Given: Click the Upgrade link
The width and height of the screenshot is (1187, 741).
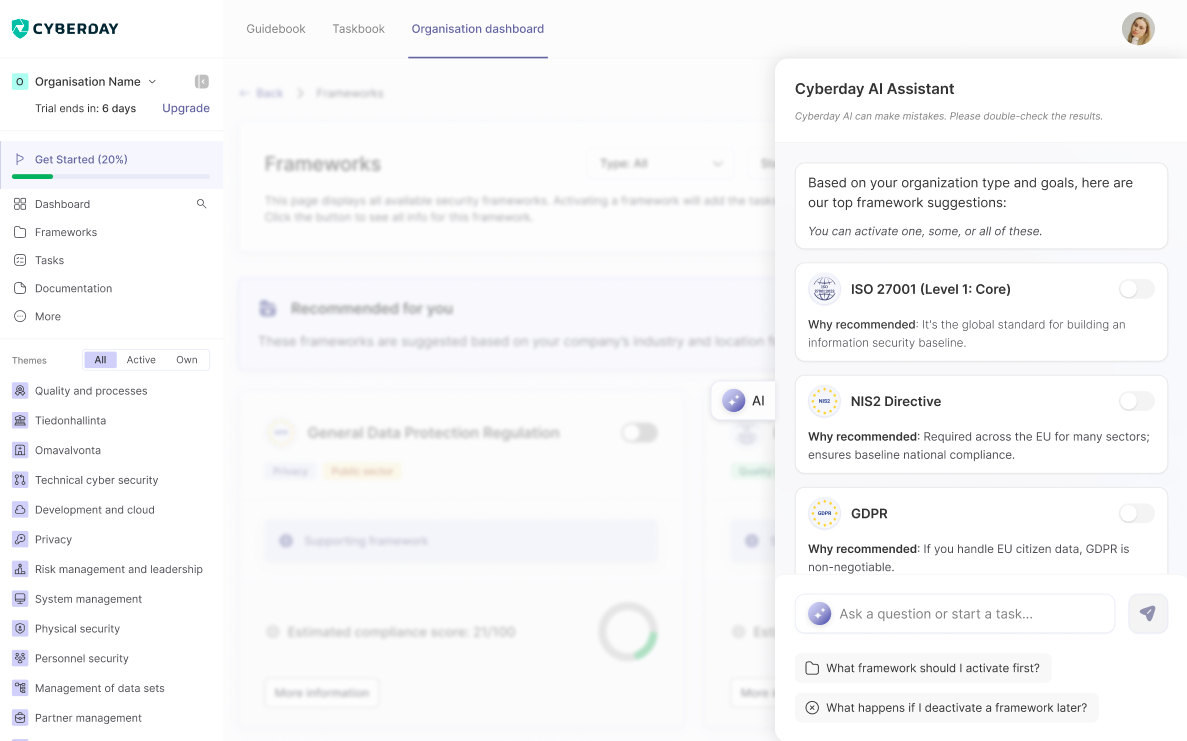Looking at the screenshot, I should point(185,108).
